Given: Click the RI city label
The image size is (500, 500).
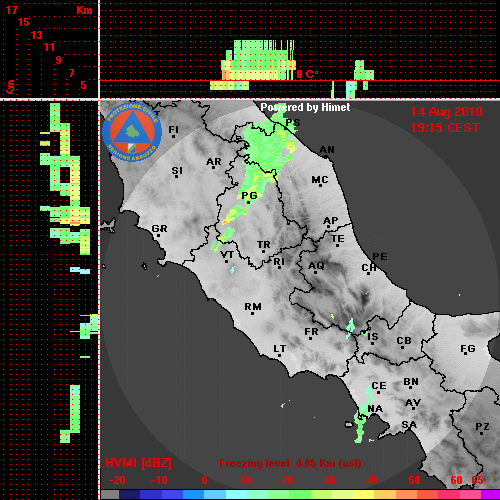Looking at the screenshot, I should pyautogui.click(x=279, y=262).
